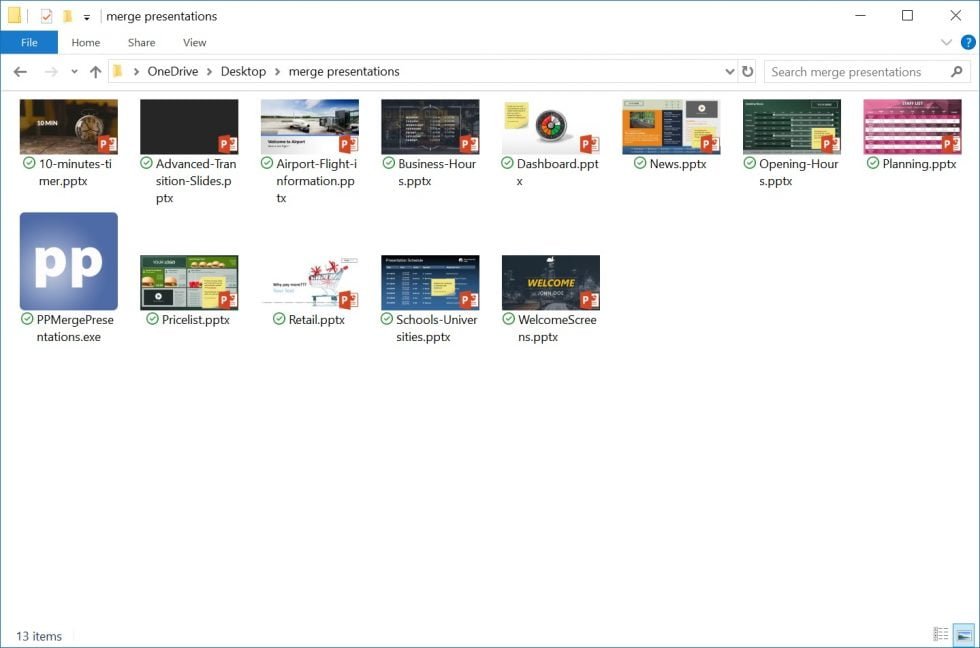The width and height of the screenshot is (980, 648).
Task: Select Schools-Universities.pptx thumbnail
Action: pyautogui.click(x=431, y=282)
